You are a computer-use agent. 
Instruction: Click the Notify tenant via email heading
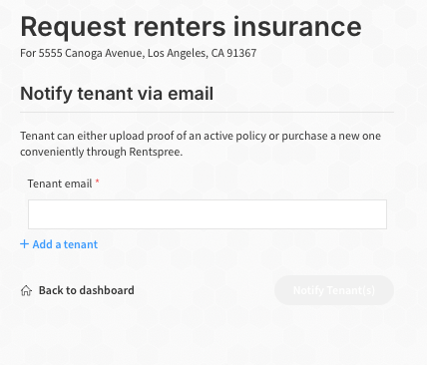117,93
